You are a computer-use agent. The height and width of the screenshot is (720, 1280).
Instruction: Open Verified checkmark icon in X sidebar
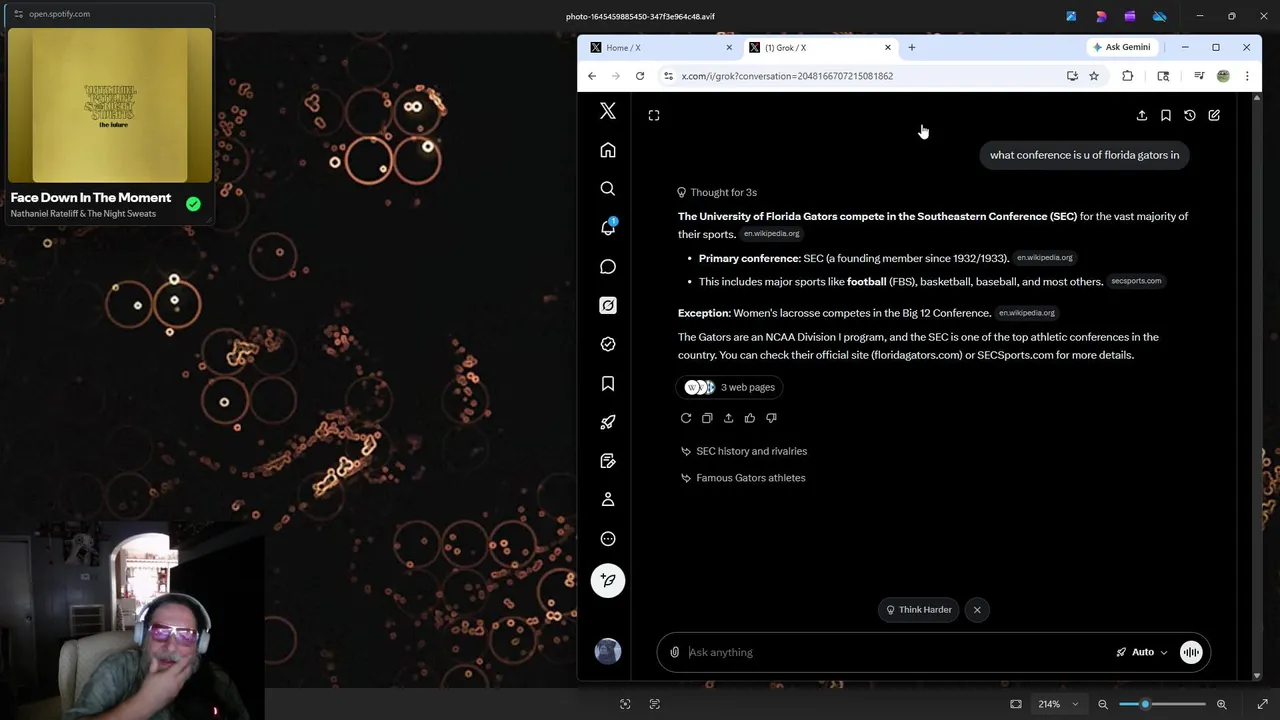[608, 344]
